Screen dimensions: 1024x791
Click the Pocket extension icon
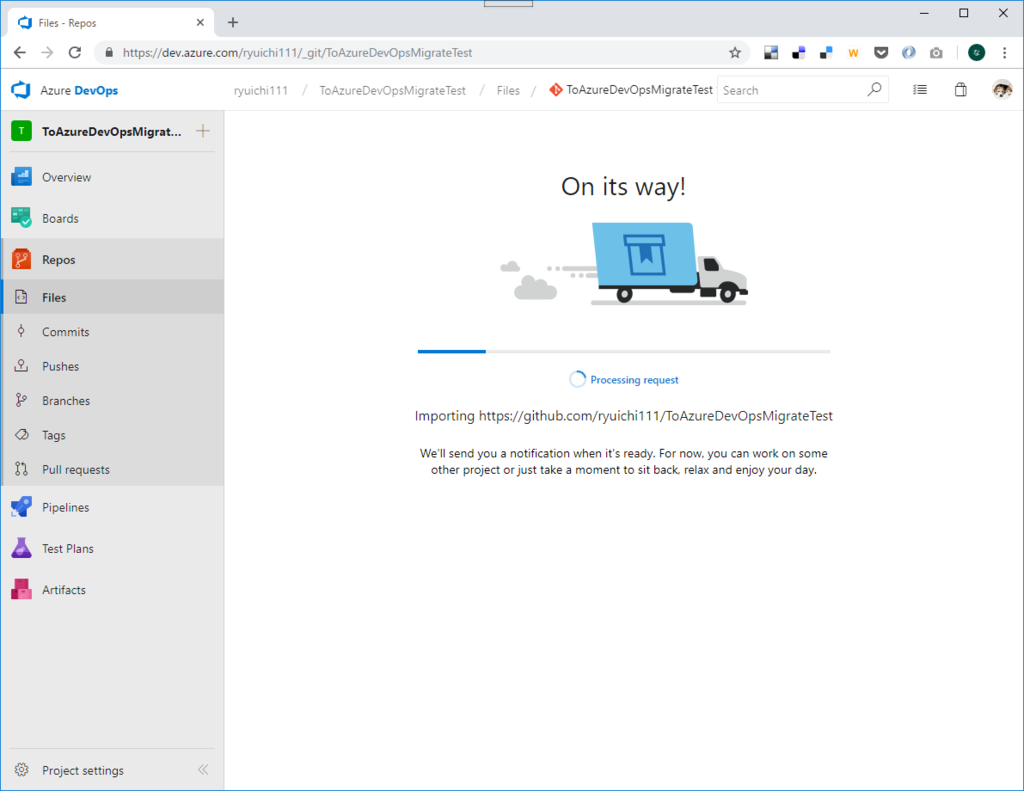tap(881, 52)
